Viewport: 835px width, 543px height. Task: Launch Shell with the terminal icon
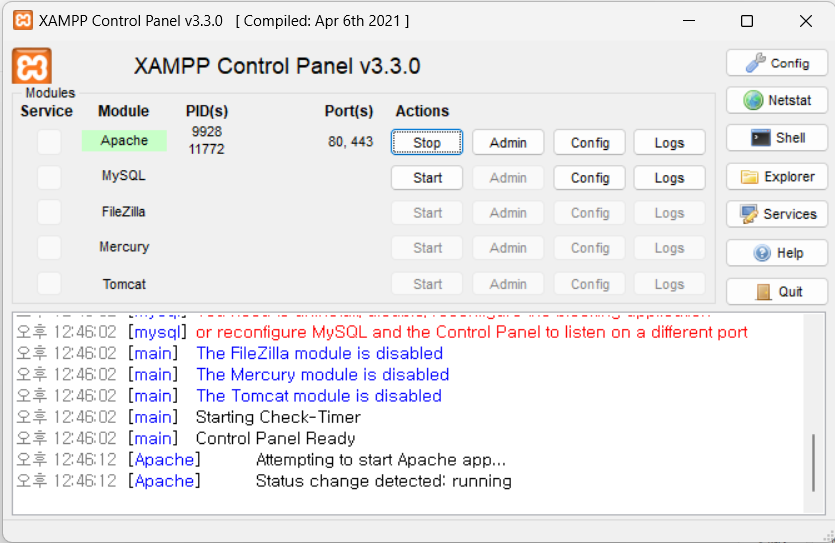click(777, 138)
